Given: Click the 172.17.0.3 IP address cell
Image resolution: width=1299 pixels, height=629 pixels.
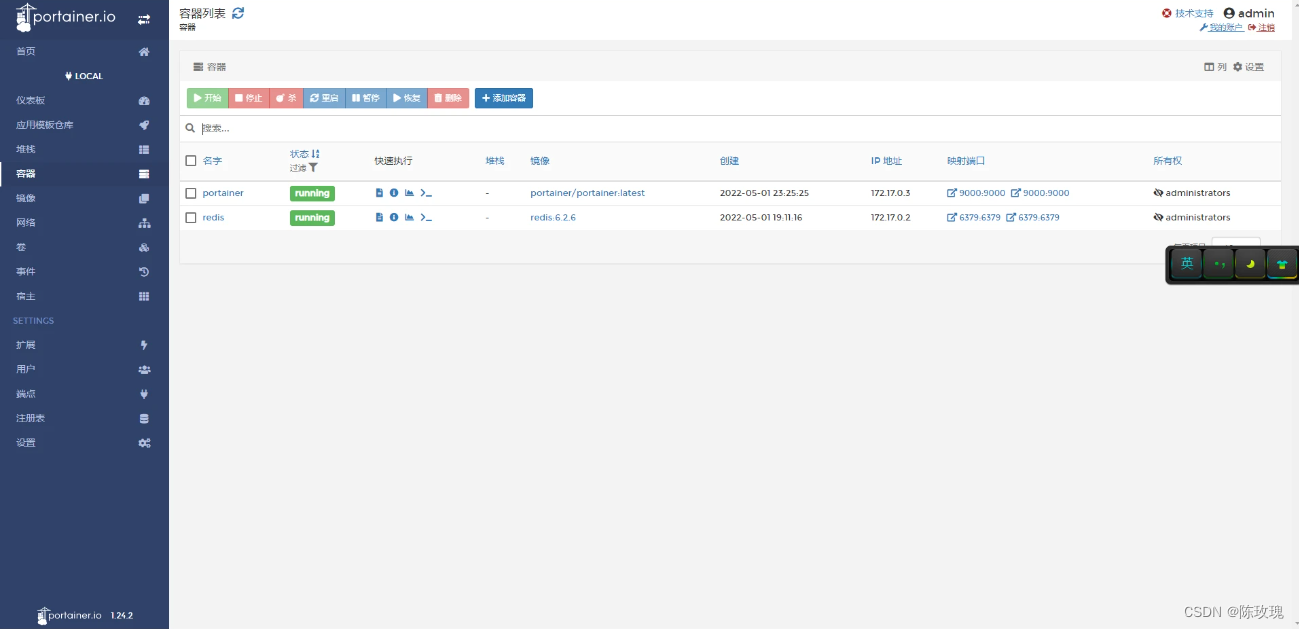Looking at the screenshot, I should point(891,193).
